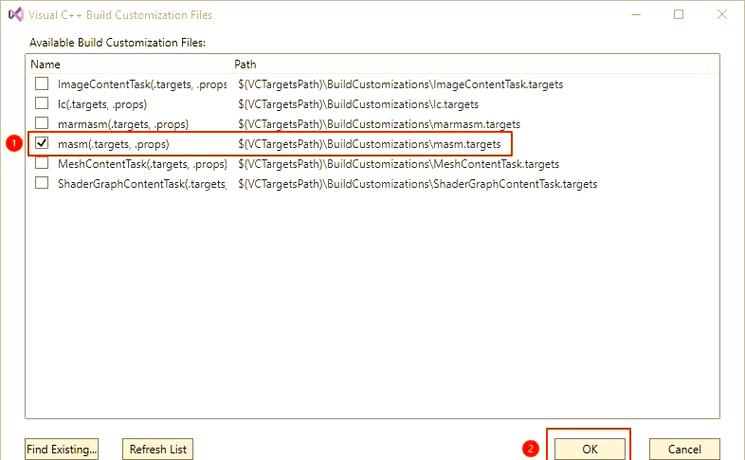
Task: Maximize the Build Customization Files dialog
Action: click(x=678, y=14)
